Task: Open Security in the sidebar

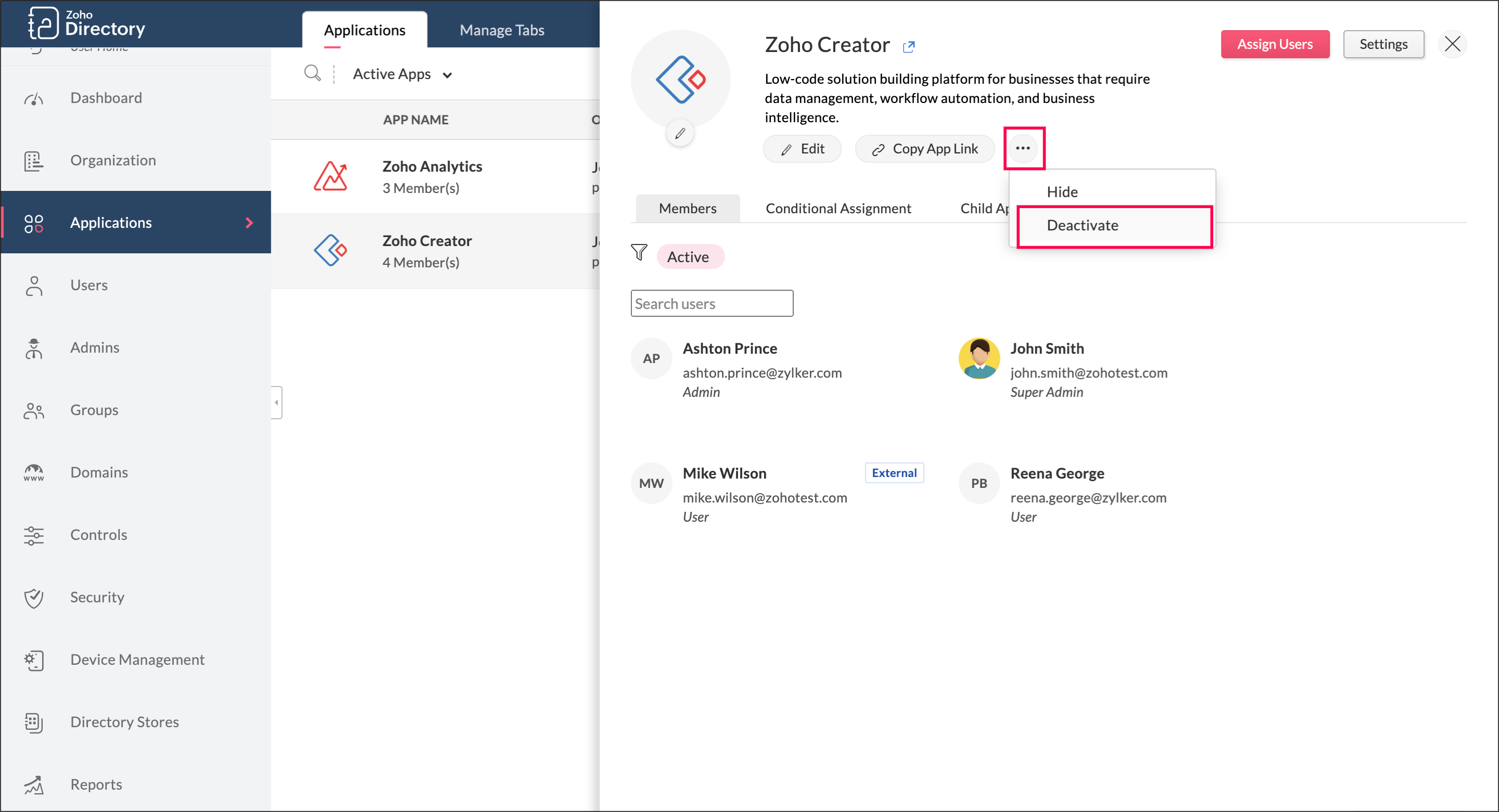Action: pyautogui.click(x=97, y=597)
